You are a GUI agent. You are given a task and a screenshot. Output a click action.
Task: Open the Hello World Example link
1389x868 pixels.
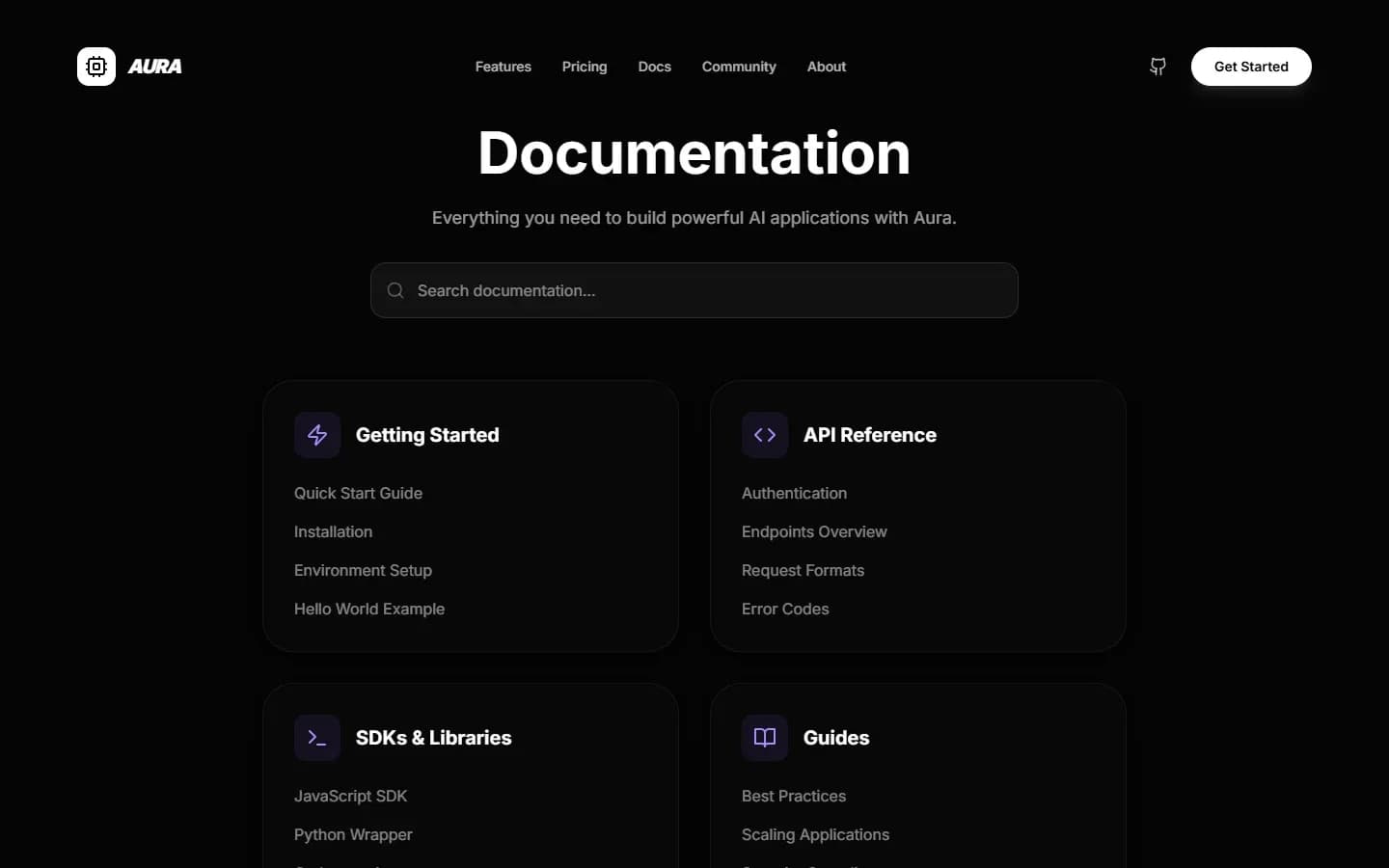click(369, 609)
